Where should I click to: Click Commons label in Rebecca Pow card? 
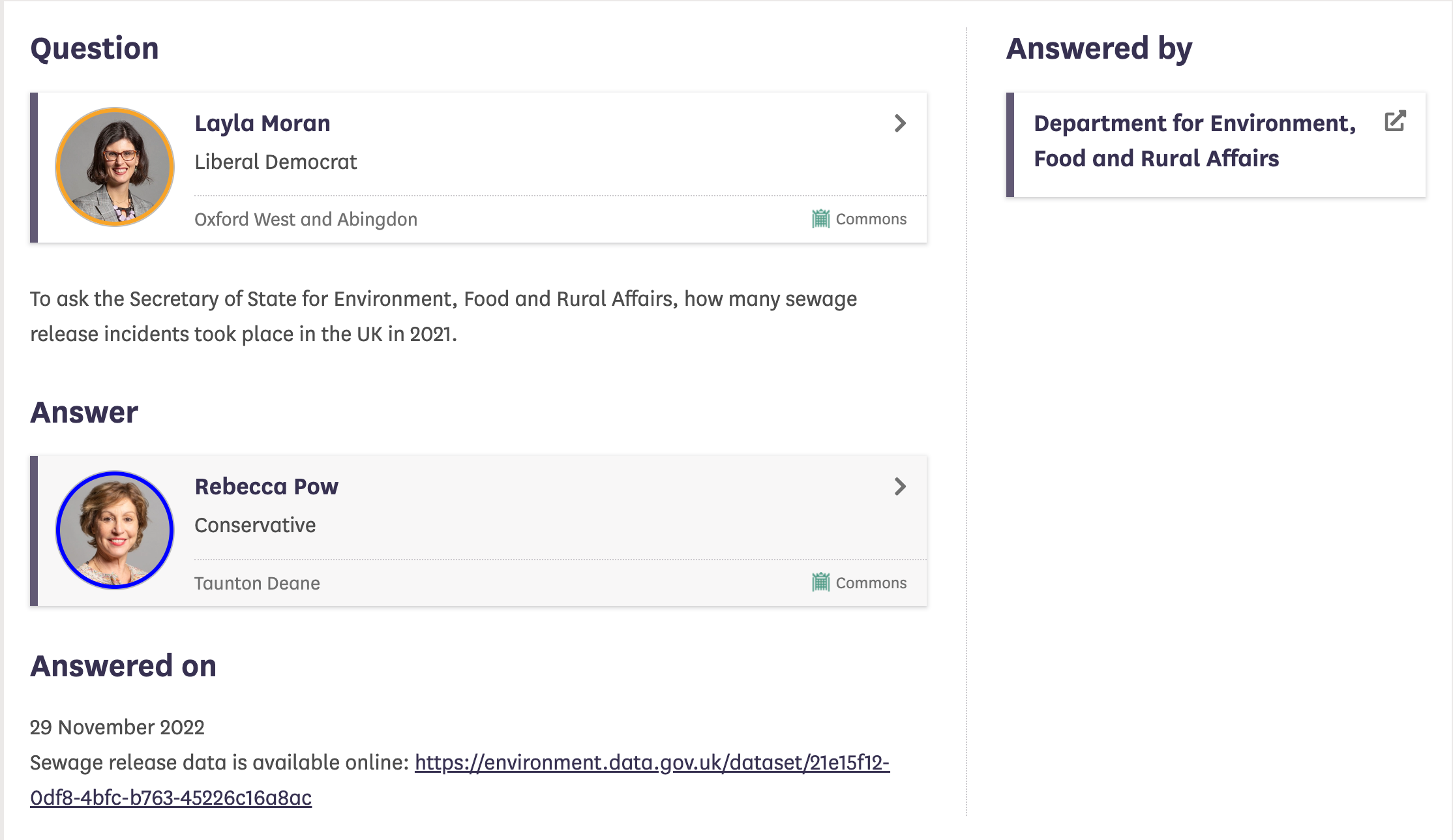871,583
